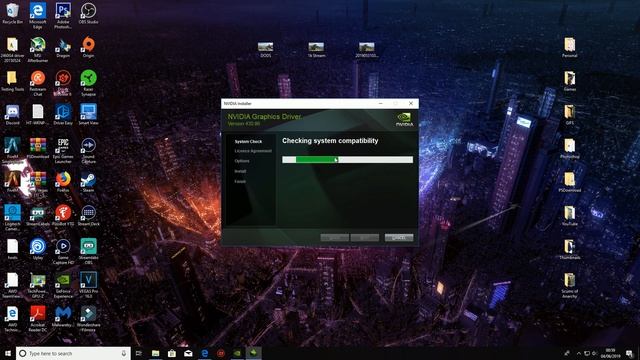Click 'NVIDIA Graphics Driver' title text
This screenshot has height=360, width=640.
point(264,117)
